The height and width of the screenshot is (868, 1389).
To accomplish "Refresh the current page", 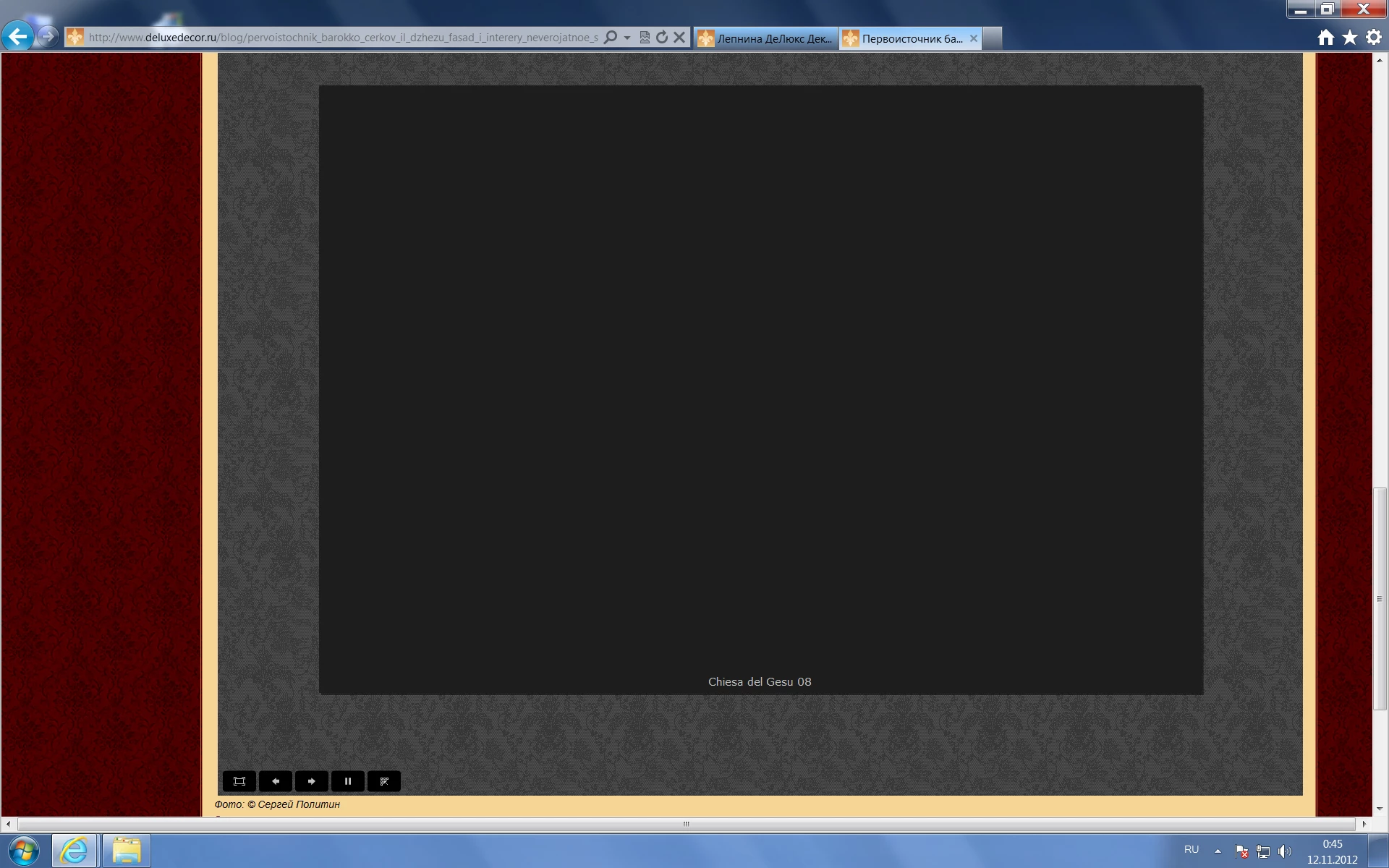I will [x=662, y=38].
